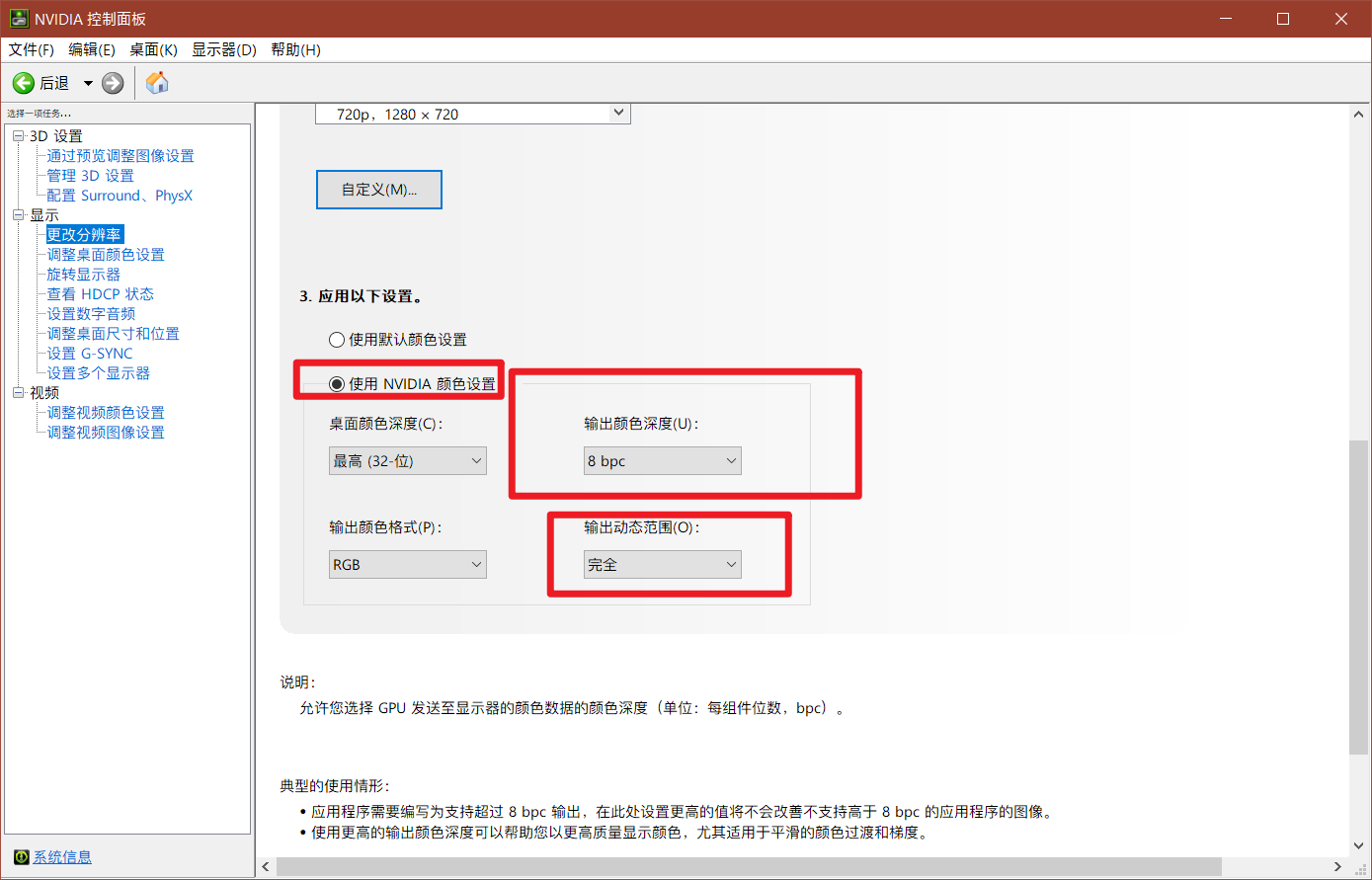The height and width of the screenshot is (880, 1372).
Task: Click the 后退 back label
Action: (54, 83)
